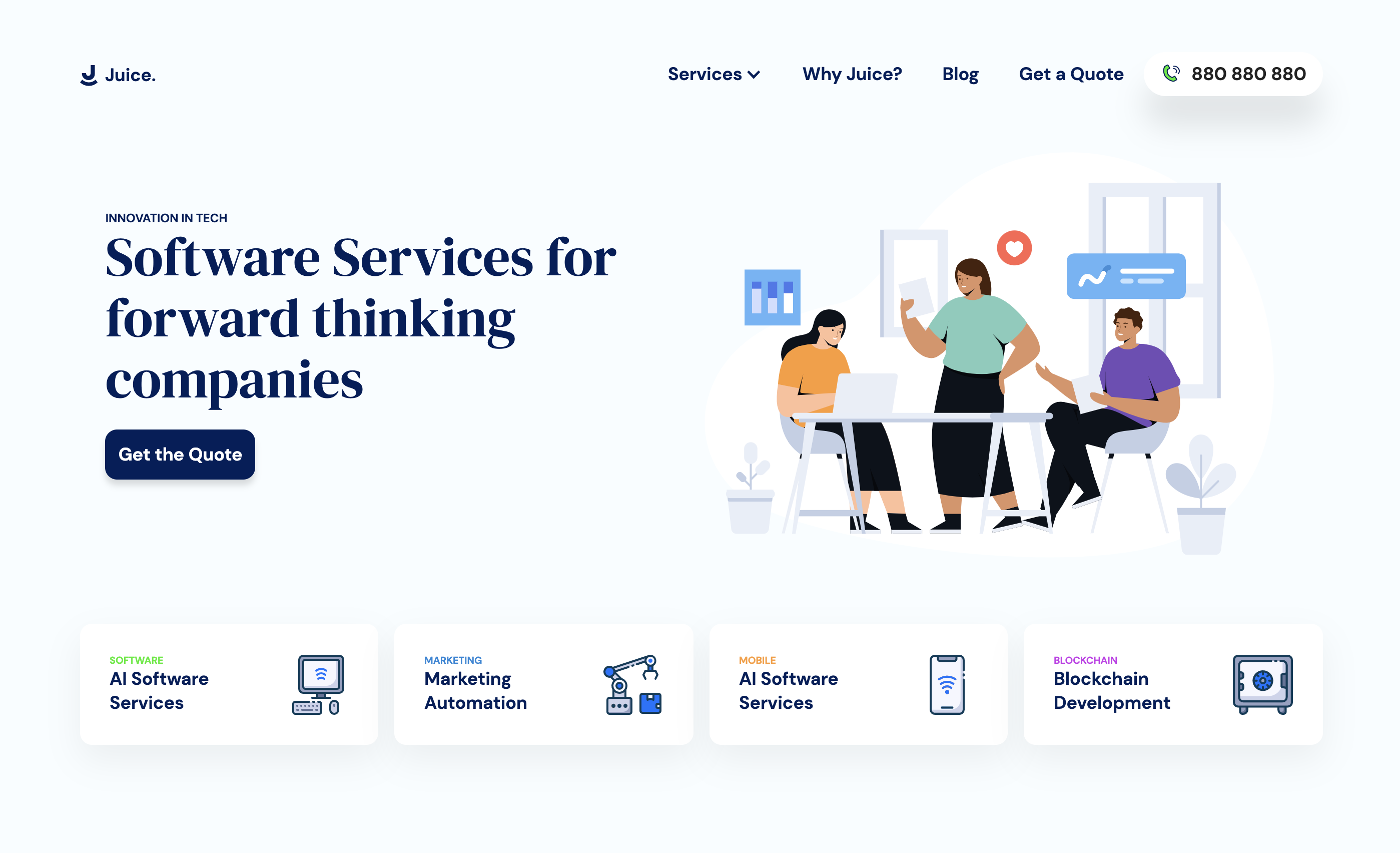Select the INNOVATION IN TECH label text

pos(164,218)
